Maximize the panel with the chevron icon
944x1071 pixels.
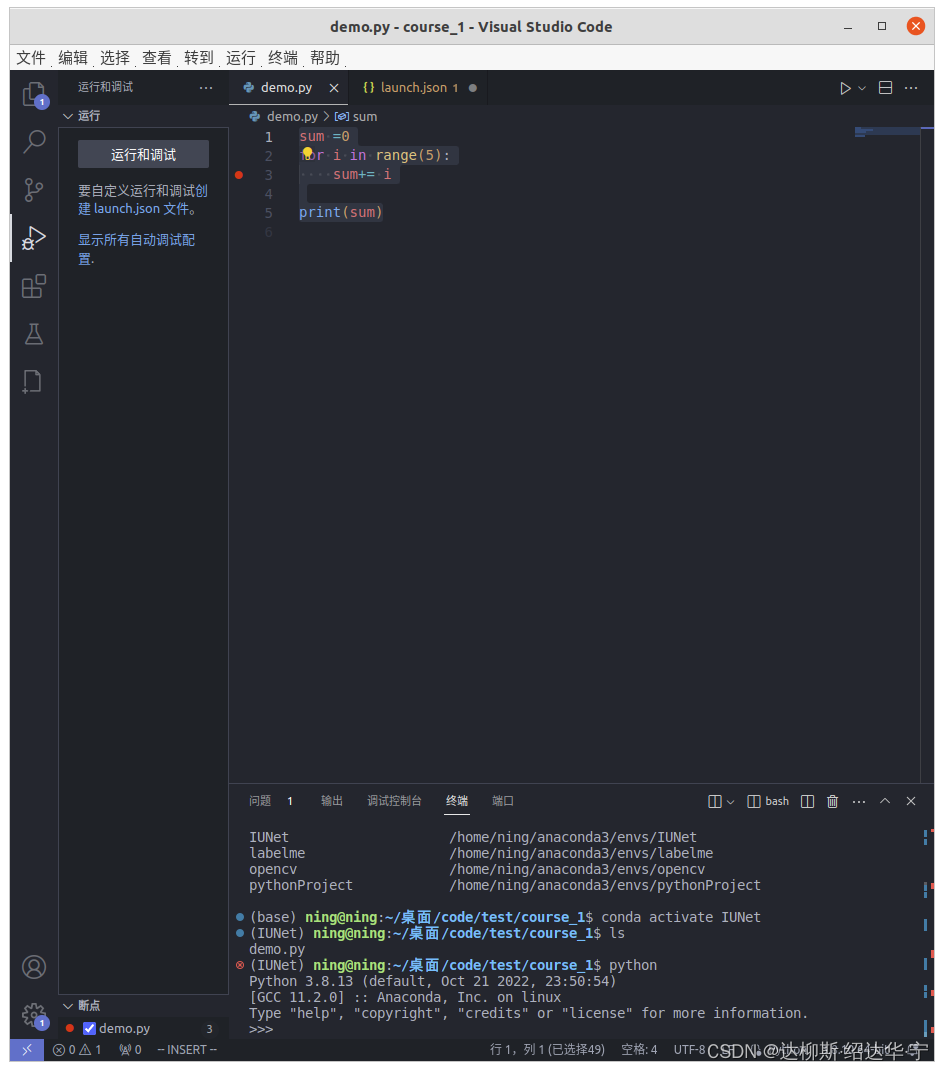click(884, 801)
